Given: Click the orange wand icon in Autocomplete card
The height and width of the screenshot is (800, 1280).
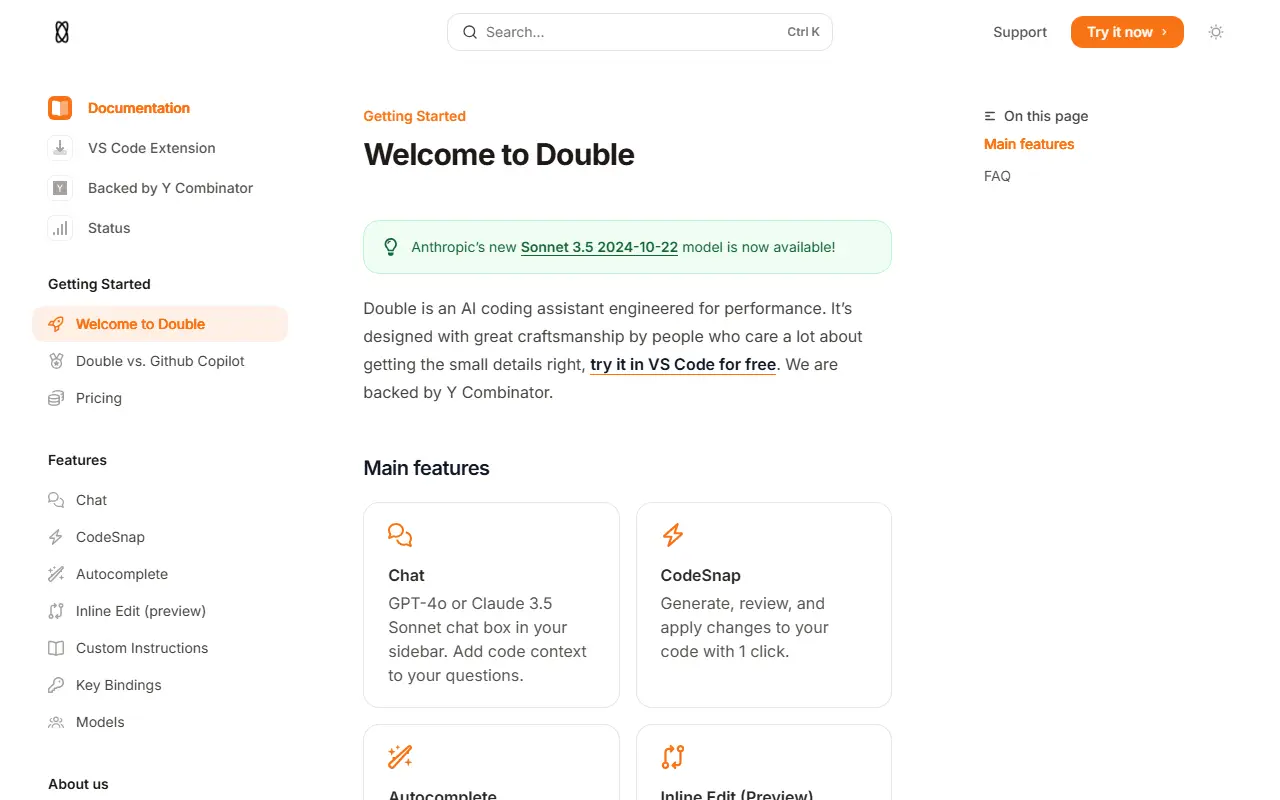Looking at the screenshot, I should (x=400, y=757).
